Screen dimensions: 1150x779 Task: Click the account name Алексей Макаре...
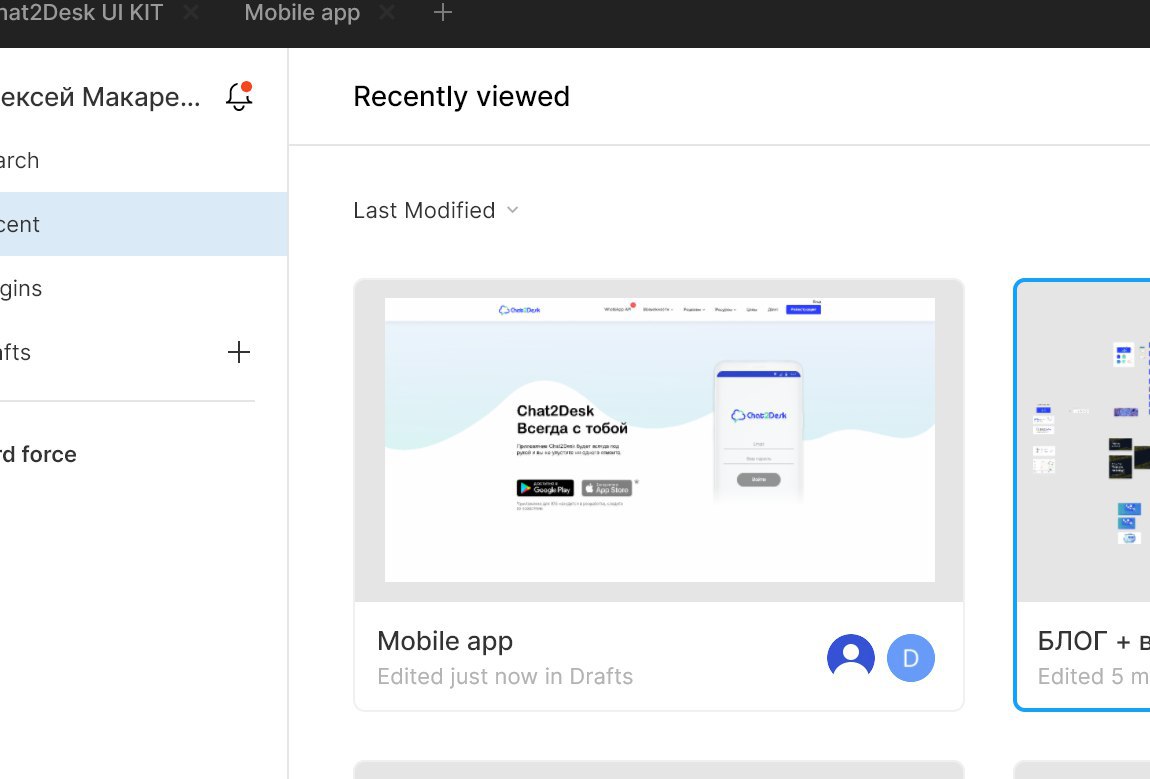100,97
